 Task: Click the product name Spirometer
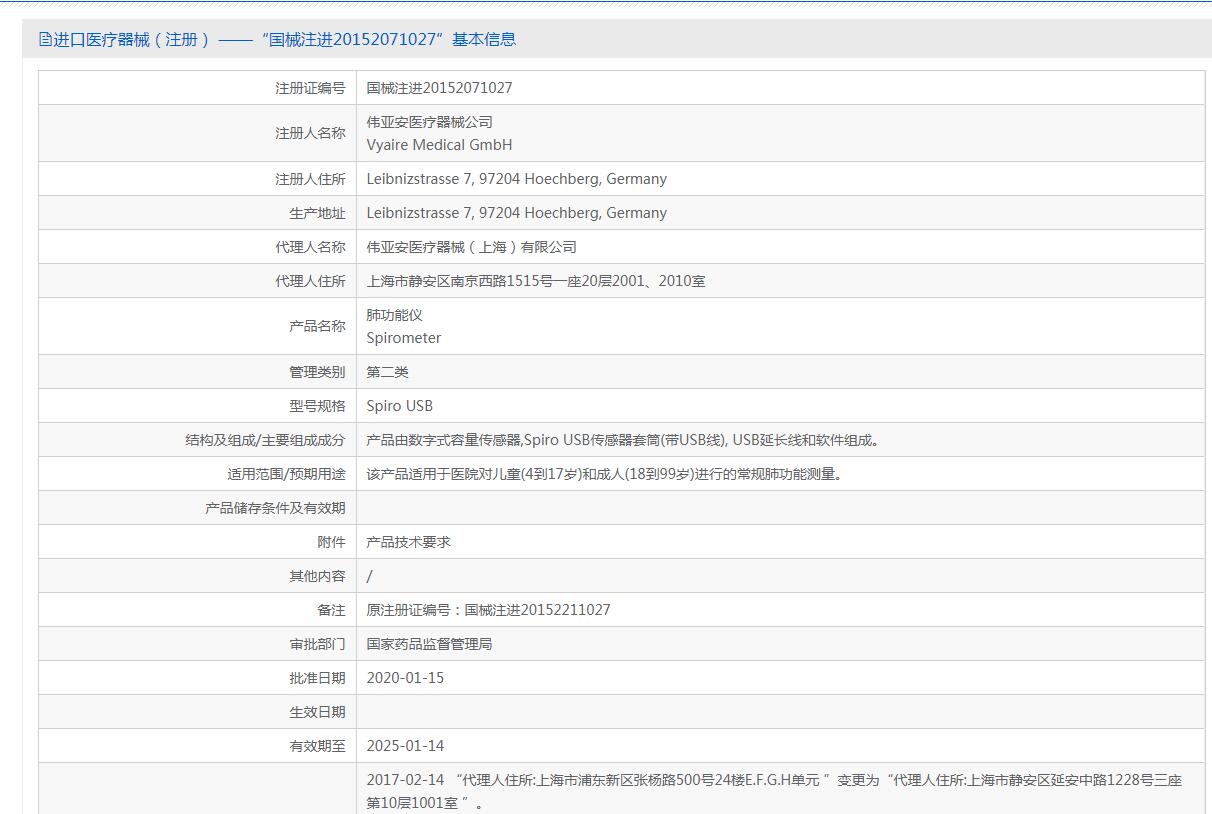point(403,338)
